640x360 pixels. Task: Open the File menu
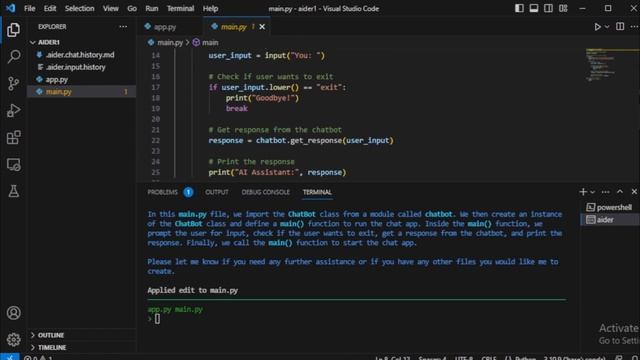tap(29, 9)
